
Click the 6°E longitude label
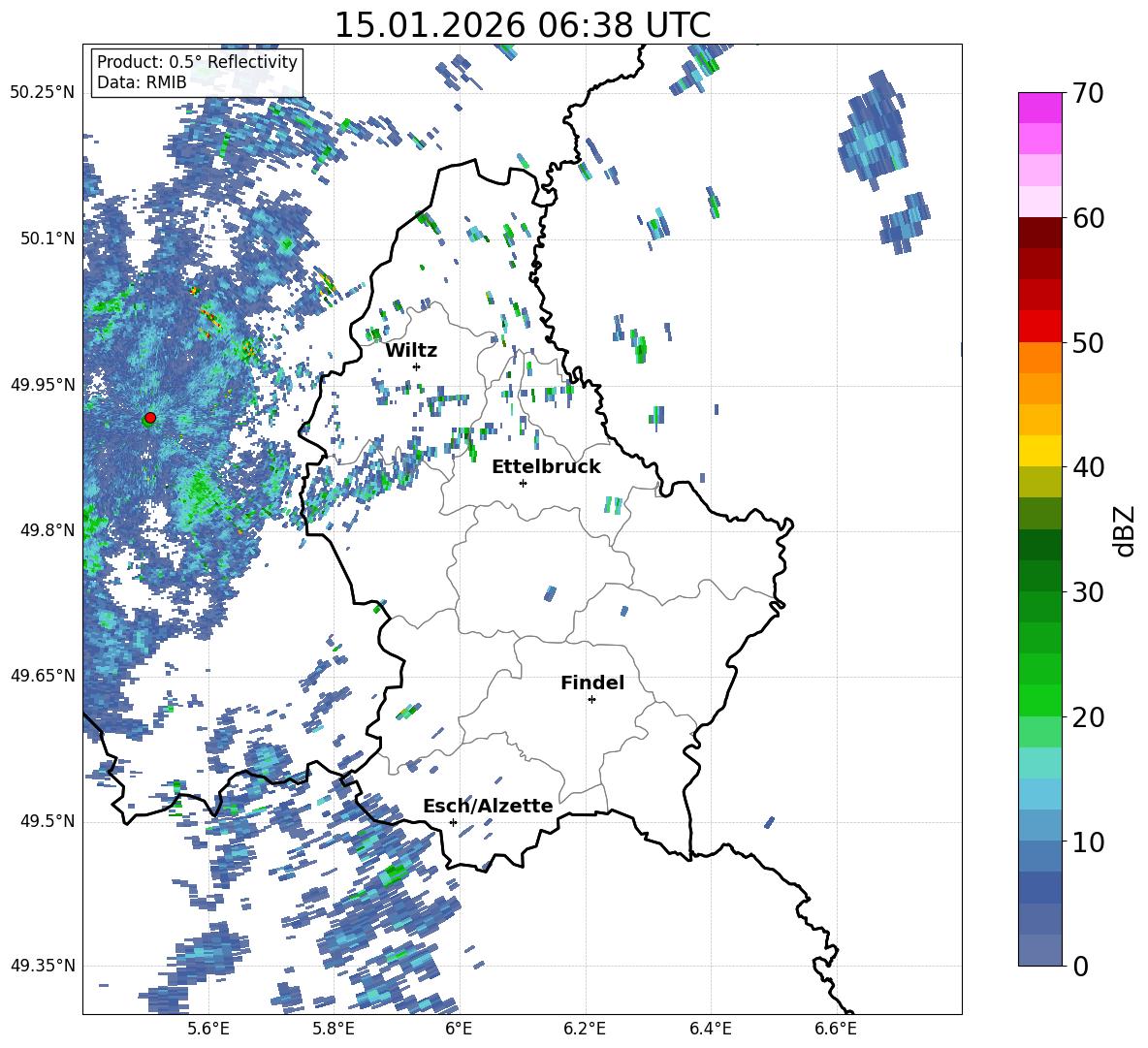(x=459, y=1030)
